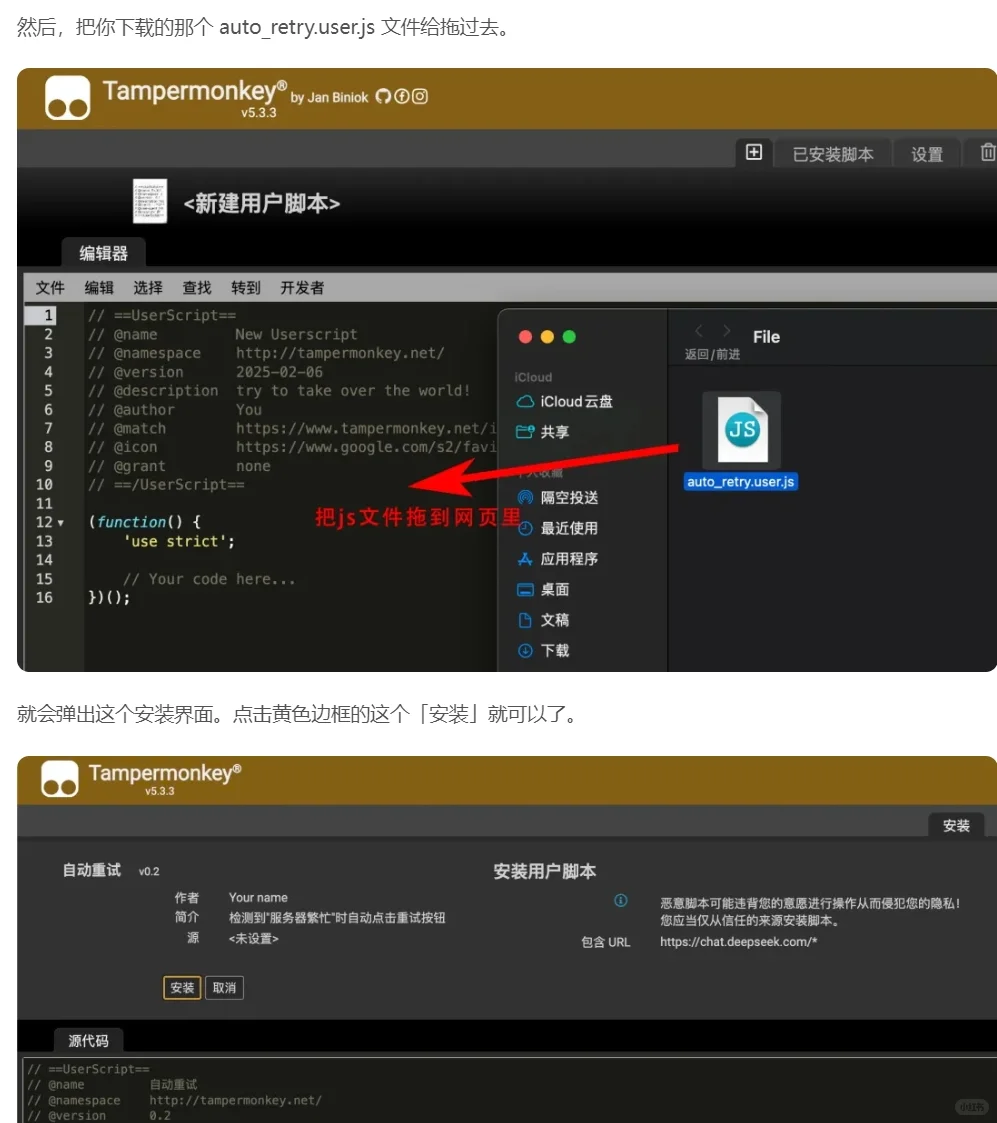Create a new userscript with the plus icon
This screenshot has width=997, height=1123.
click(x=754, y=152)
